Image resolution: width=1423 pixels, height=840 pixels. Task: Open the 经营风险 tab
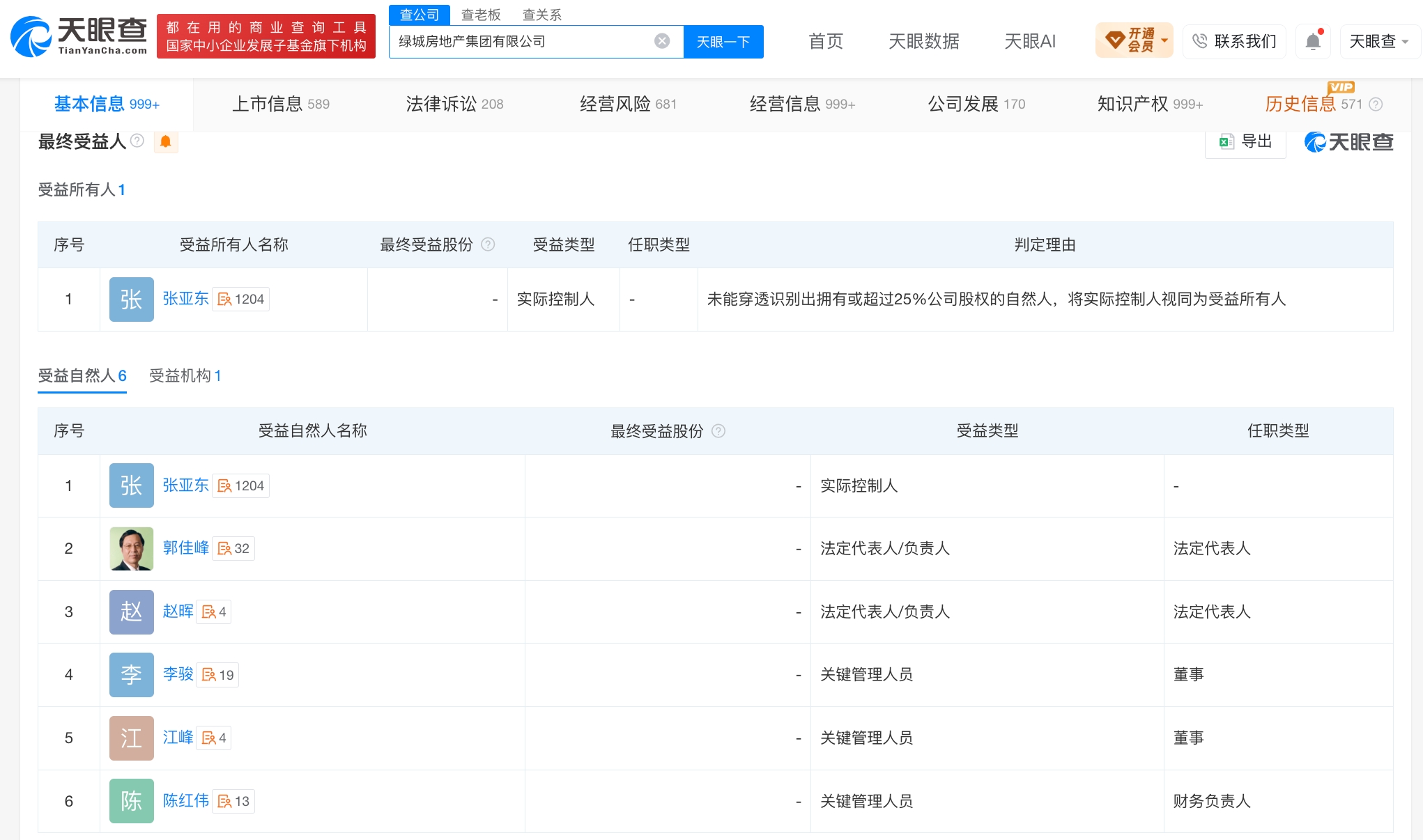(x=628, y=104)
